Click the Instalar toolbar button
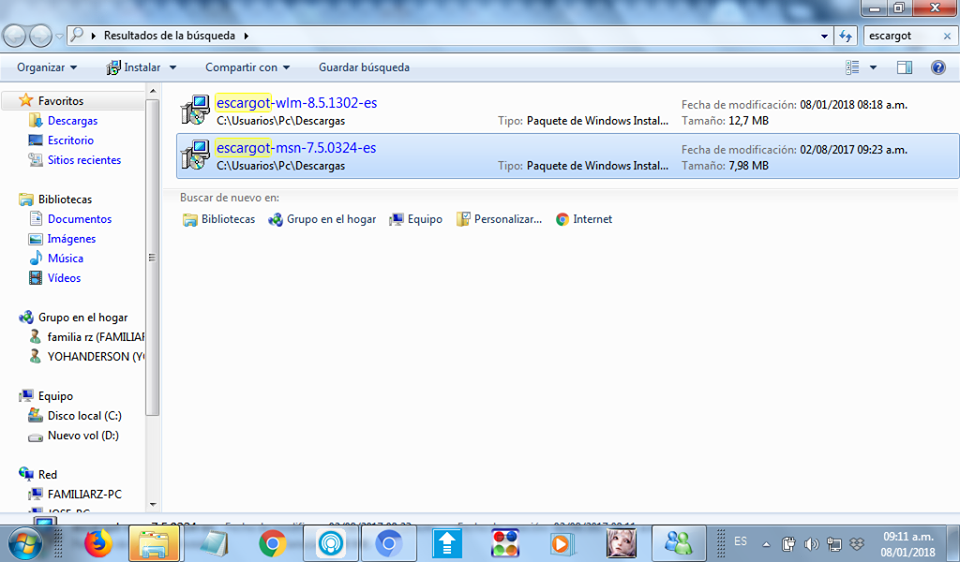This screenshot has height=562, width=960. tap(133, 67)
